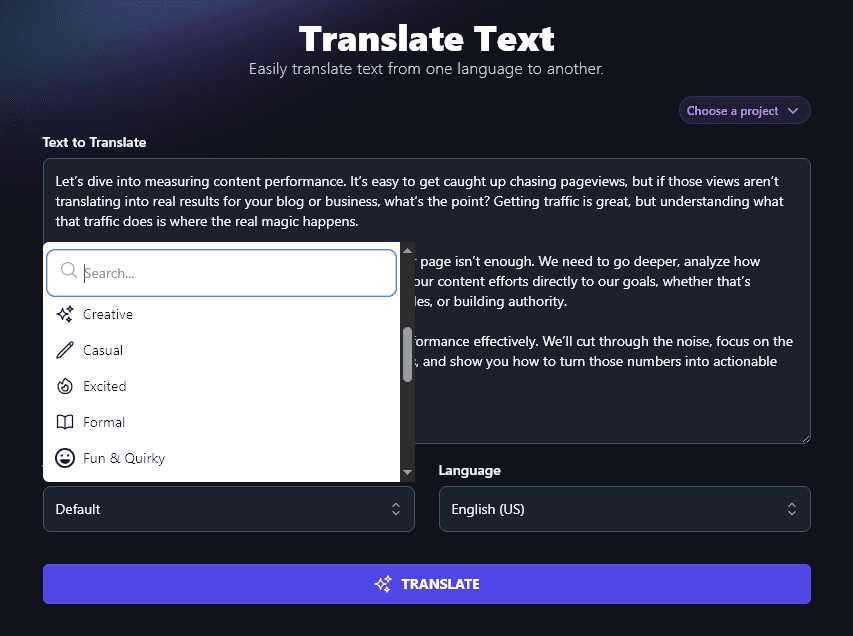Select the Casual tone option
Viewport: 853px width, 636px height.
point(221,350)
